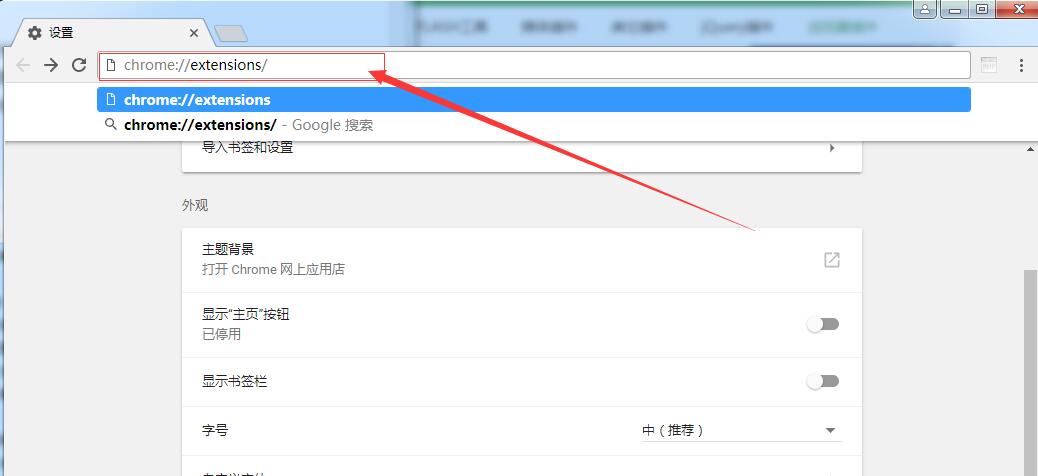This screenshot has height=476, width=1038.
Task: Click the address bar containing chrome://extensions/
Action: click(x=535, y=65)
